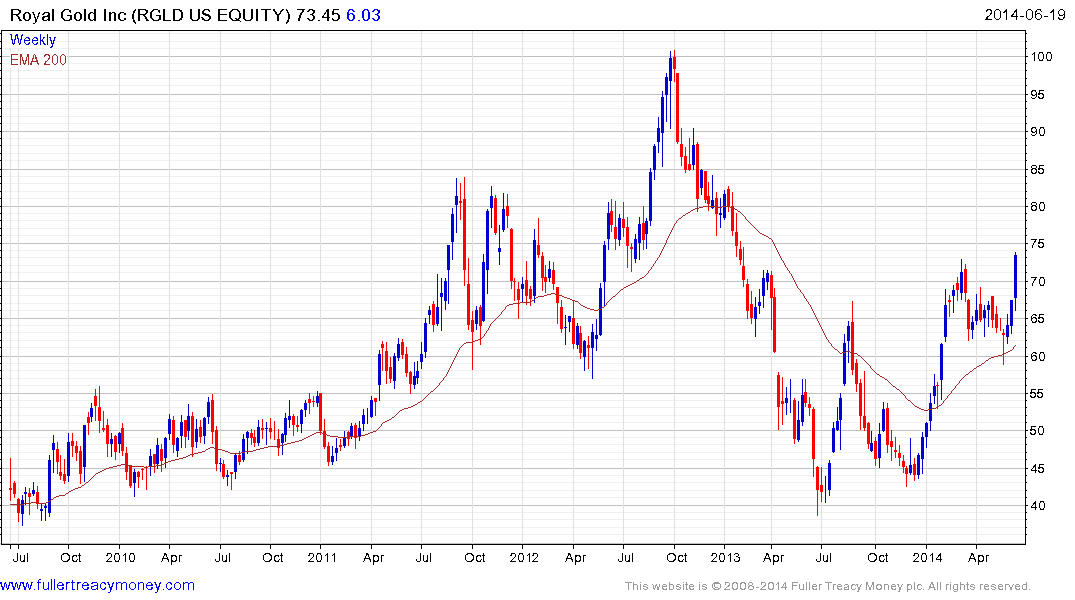Click the 2011 year label on time axis

[x=322, y=557]
